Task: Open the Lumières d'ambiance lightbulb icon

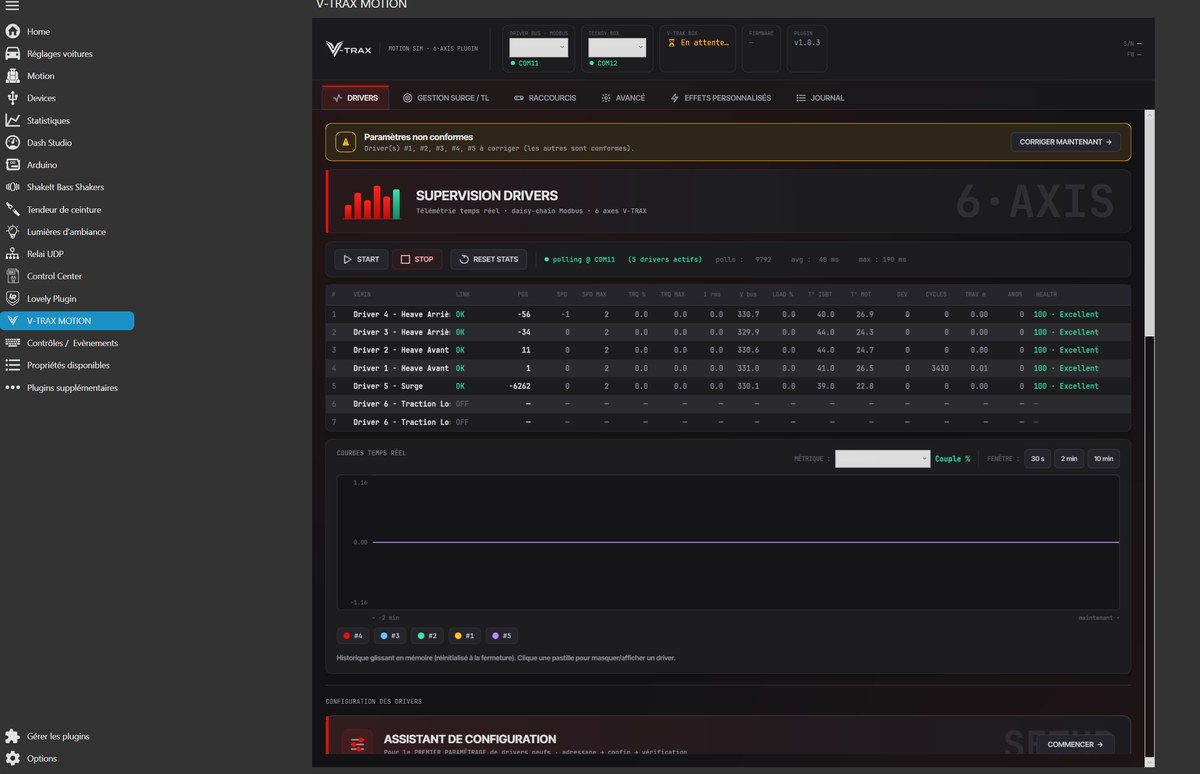Action: [12, 231]
